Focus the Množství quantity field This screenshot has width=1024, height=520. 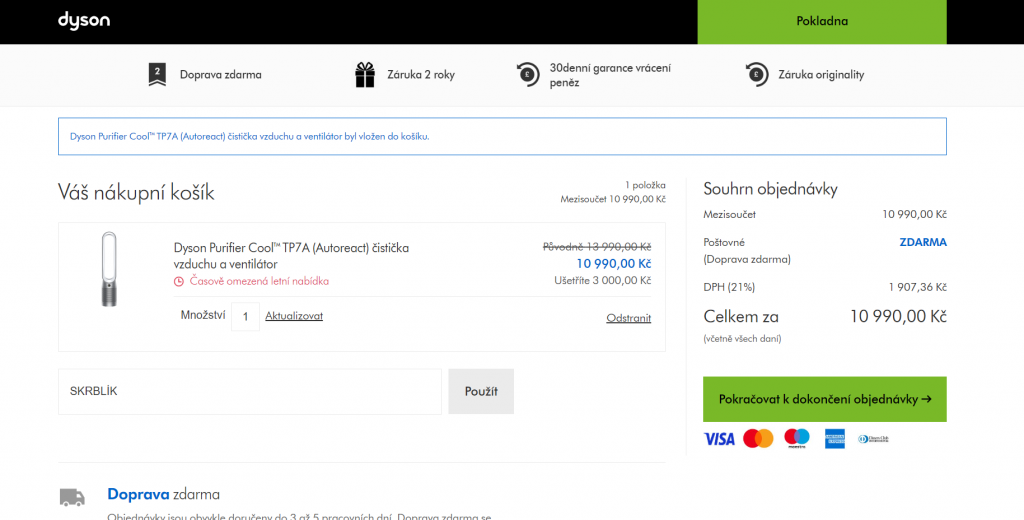pos(246,316)
